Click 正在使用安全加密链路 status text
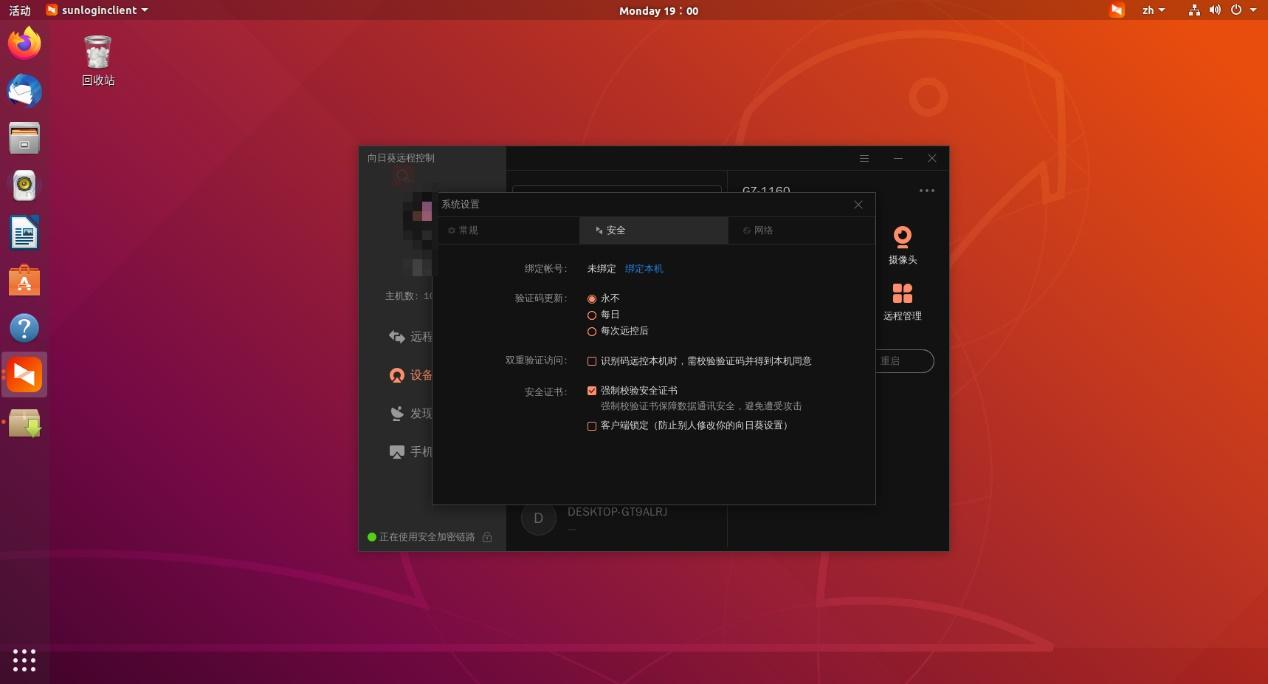The height and width of the screenshot is (684, 1268). coord(427,537)
